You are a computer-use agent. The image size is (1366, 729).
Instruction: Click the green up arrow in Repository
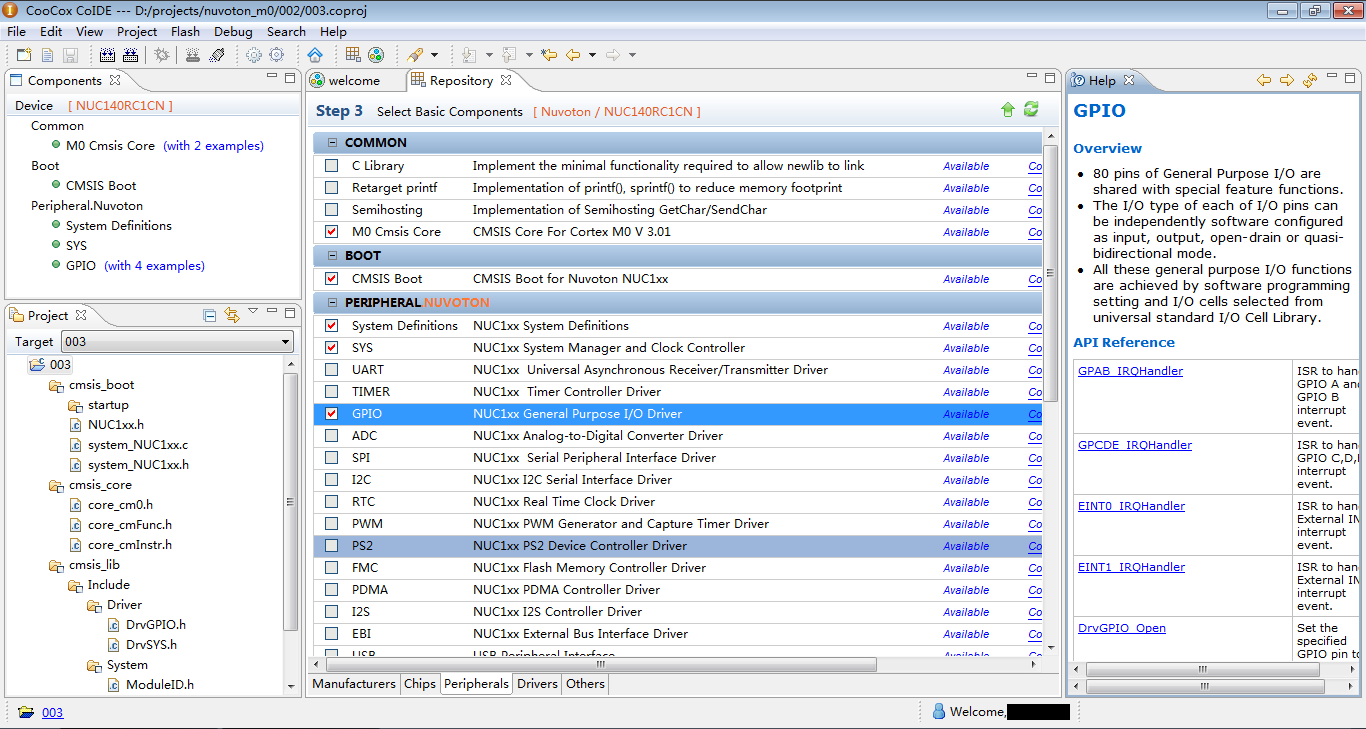(1008, 110)
